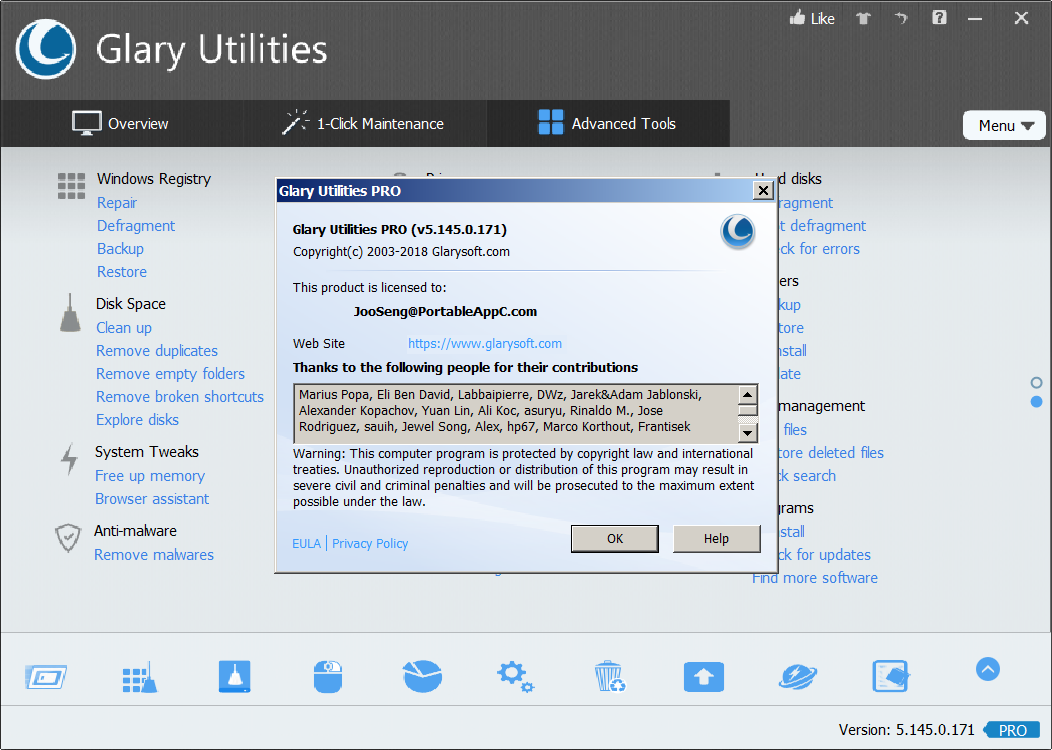
Task: Select the Advanced Tools tab
Action: pyautogui.click(x=608, y=123)
